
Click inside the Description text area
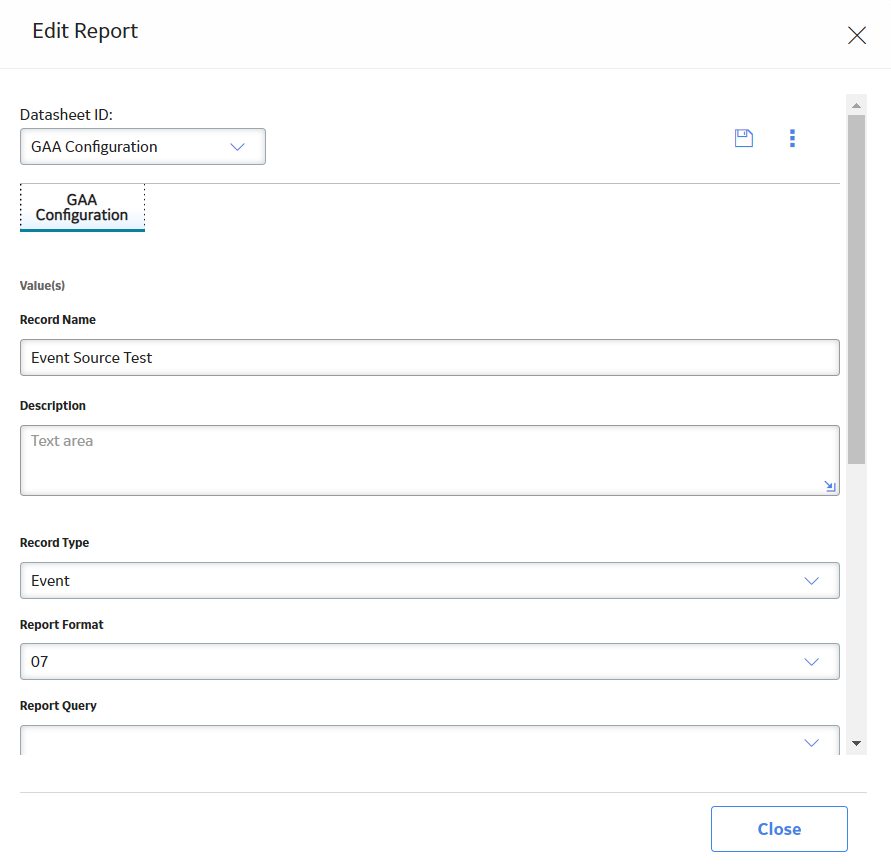430,460
